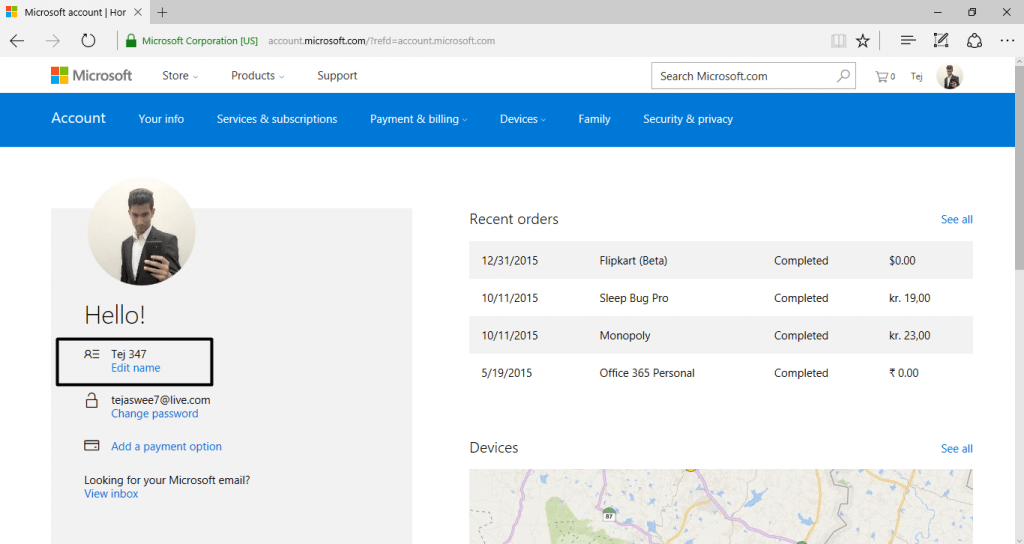Click the vertical scrollbar thumb

coord(1019,167)
